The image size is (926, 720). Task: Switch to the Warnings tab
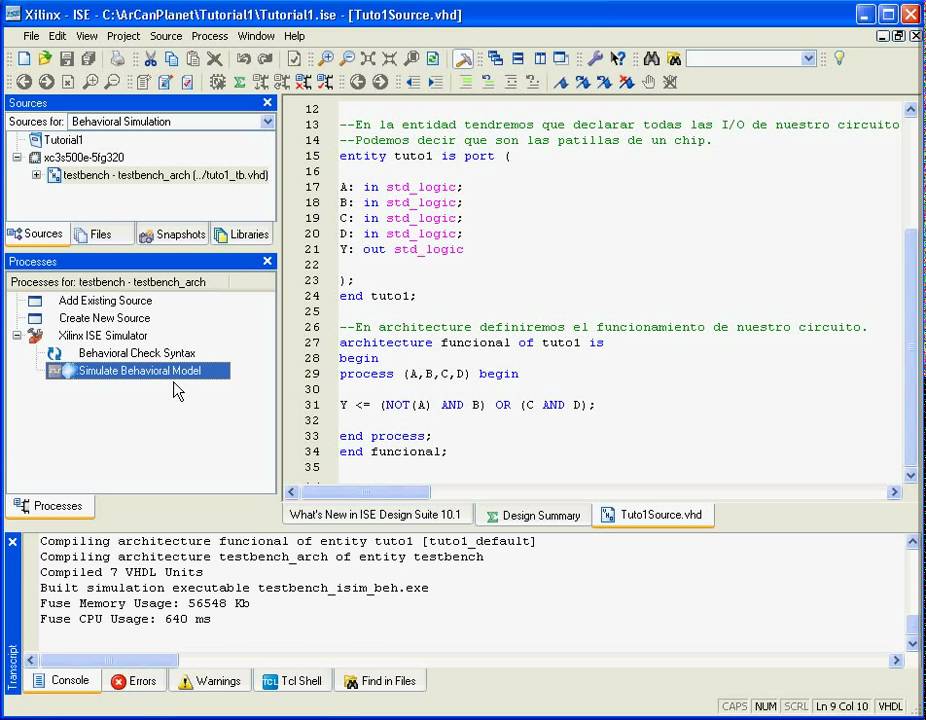coord(210,681)
